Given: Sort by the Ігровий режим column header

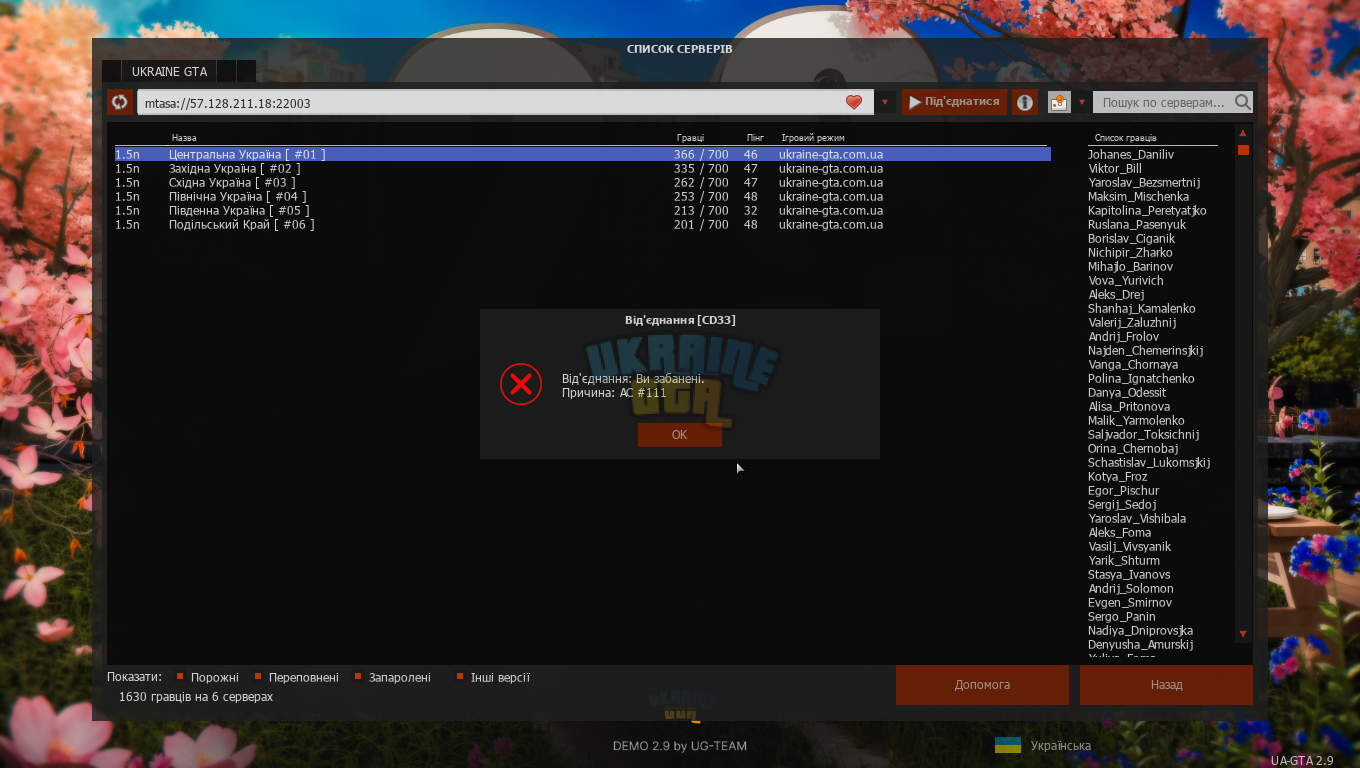Looking at the screenshot, I should pyautogui.click(x=813, y=138).
